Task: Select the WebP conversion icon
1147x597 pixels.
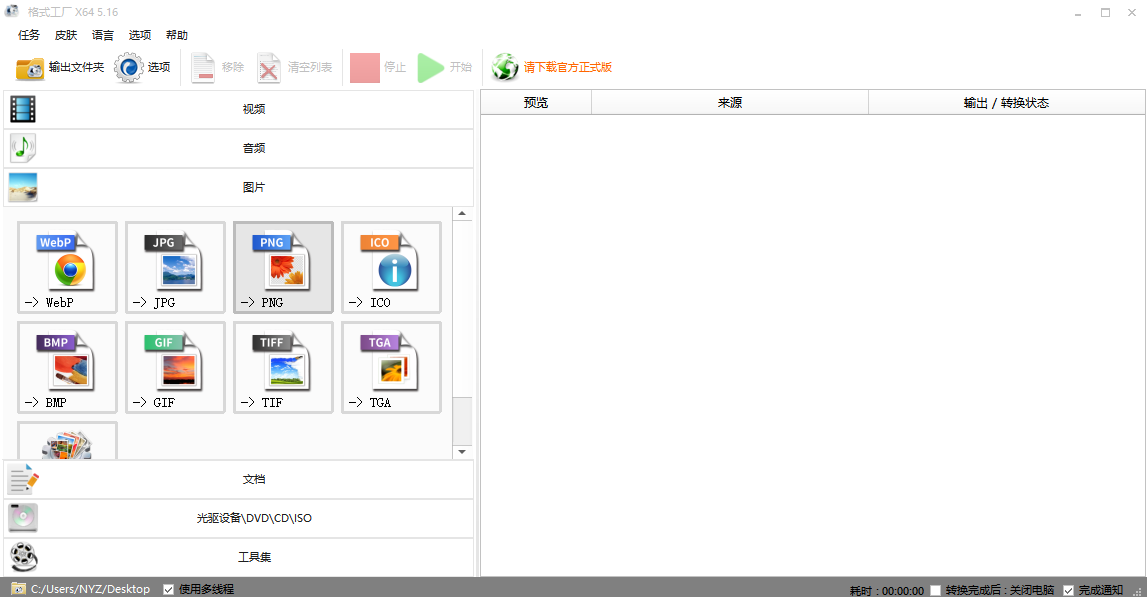Action: click(x=68, y=267)
